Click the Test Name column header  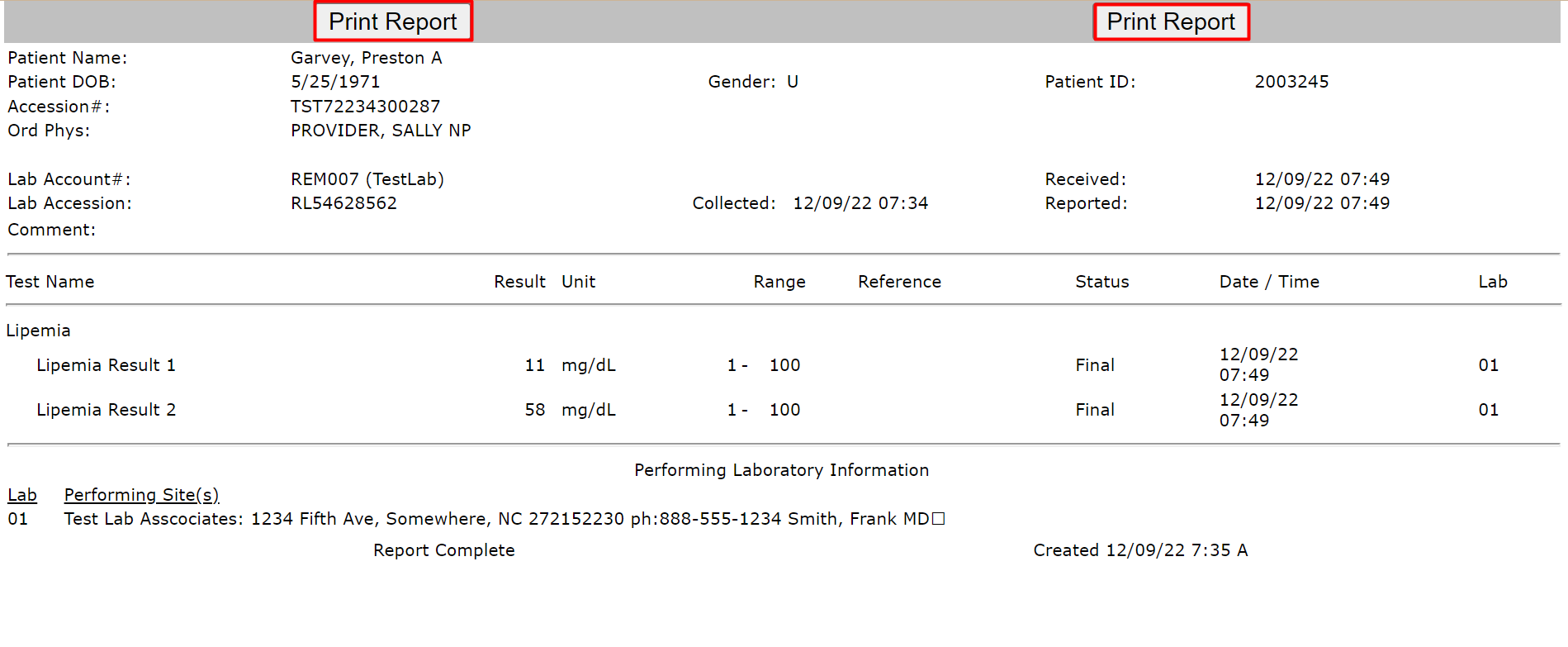[x=50, y=282]
